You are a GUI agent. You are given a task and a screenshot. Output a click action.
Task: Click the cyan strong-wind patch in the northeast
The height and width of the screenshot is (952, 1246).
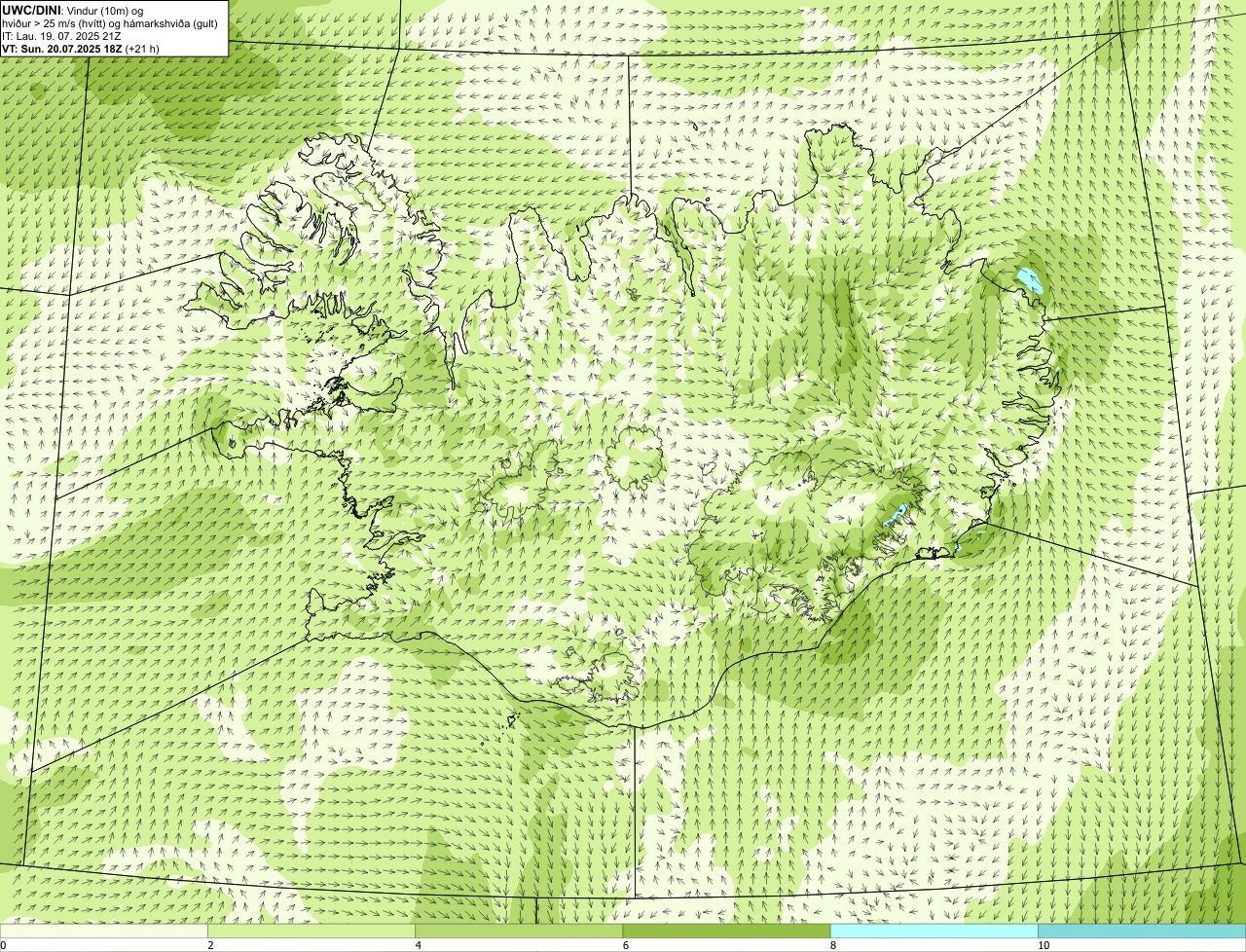click(1029, 282)
